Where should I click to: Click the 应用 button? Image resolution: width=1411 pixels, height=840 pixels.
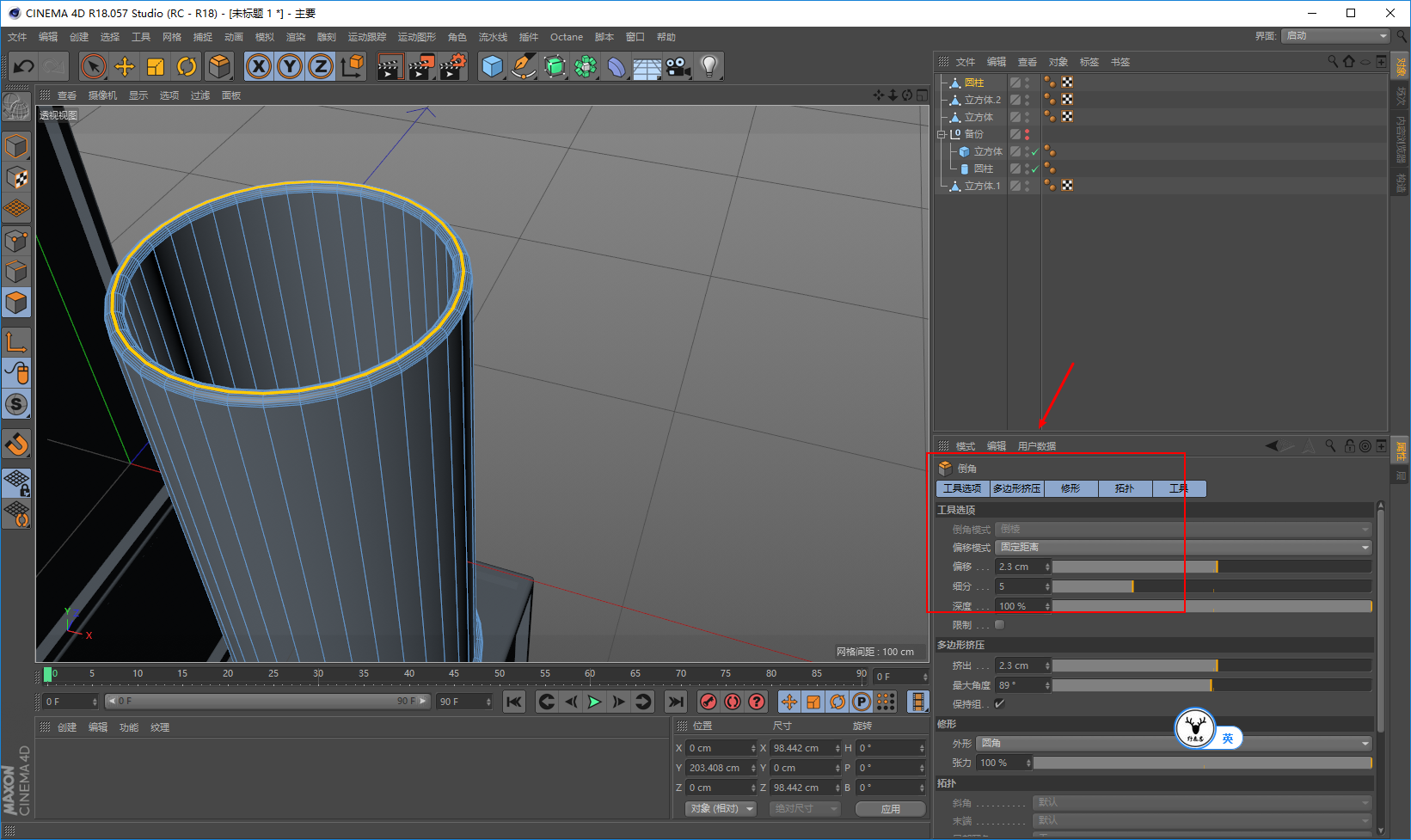pyautogui.click(x=891, y=809)
